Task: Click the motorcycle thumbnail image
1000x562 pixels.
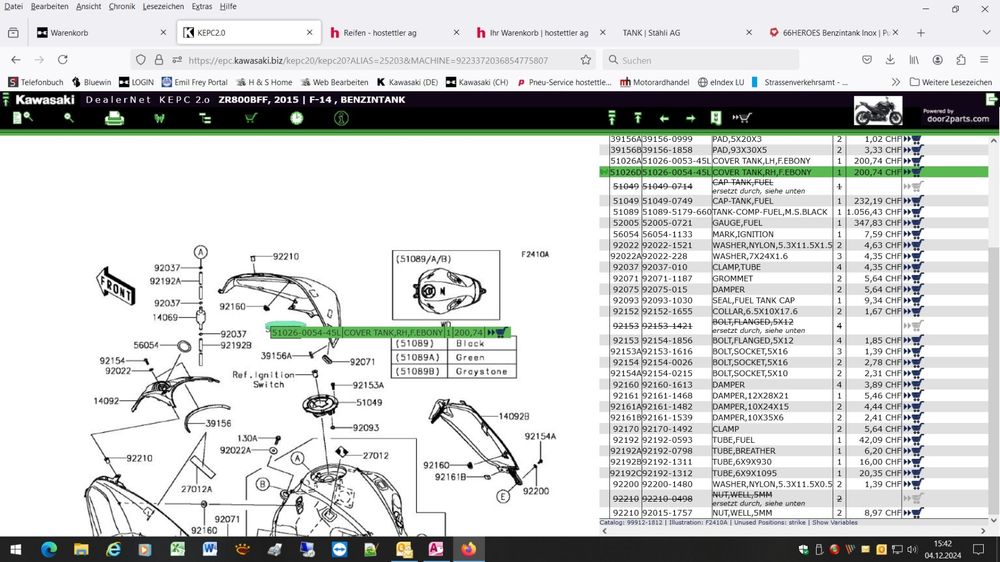Action: [878, 111]
